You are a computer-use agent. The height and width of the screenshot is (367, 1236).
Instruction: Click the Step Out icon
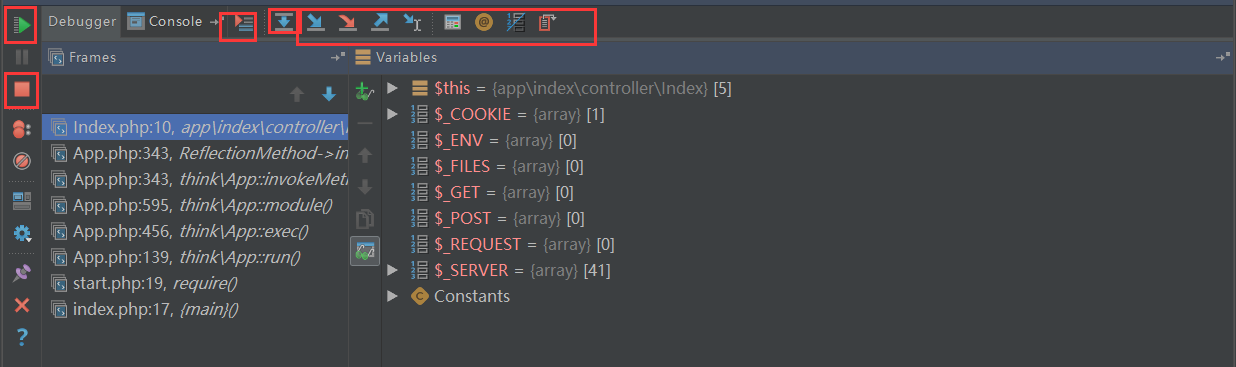pos(379,22)
